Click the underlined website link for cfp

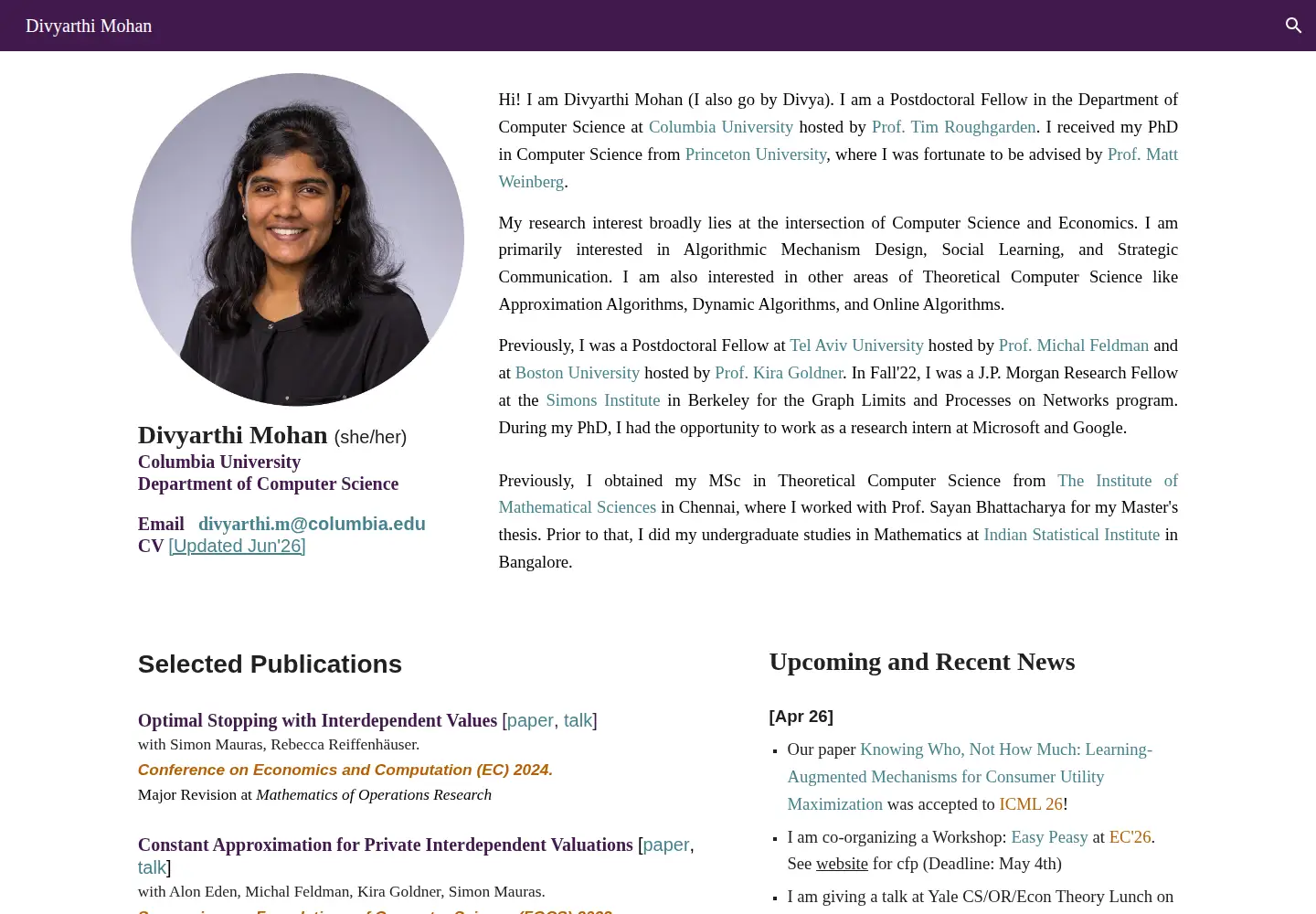pyautogui.click(x=842, y=864)
